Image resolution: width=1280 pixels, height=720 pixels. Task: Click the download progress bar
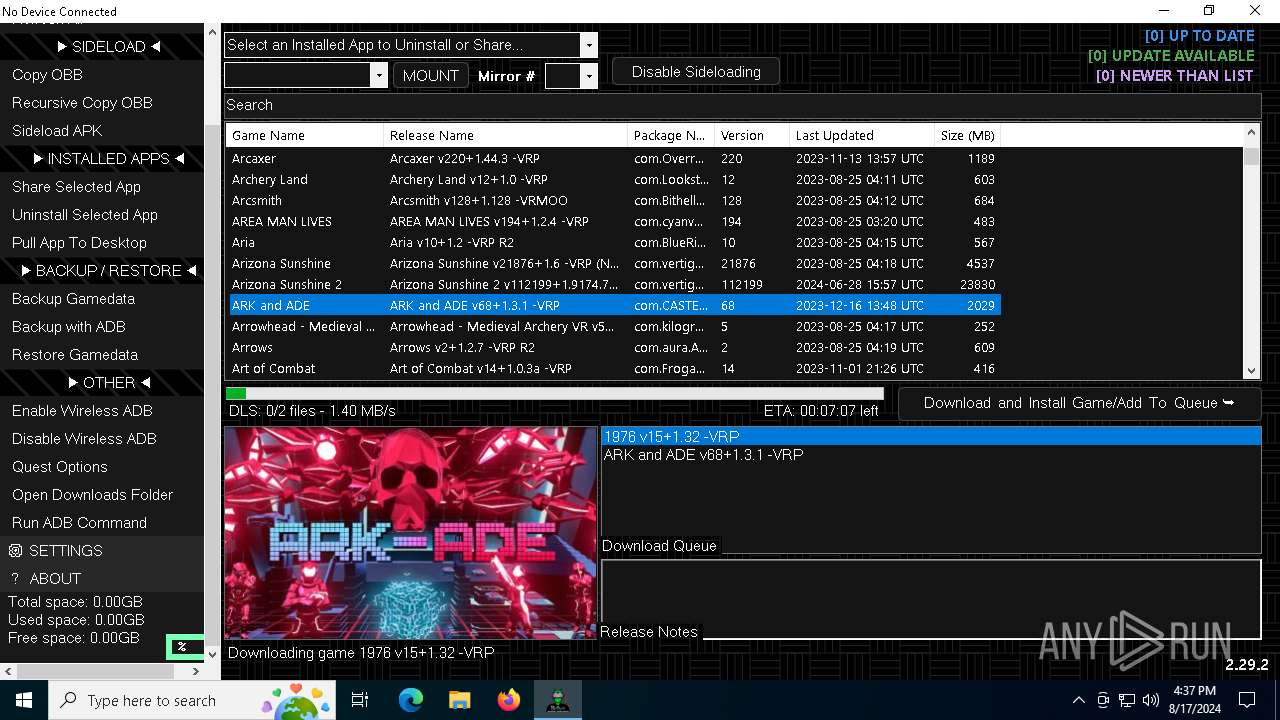click(x=554, y=394)
